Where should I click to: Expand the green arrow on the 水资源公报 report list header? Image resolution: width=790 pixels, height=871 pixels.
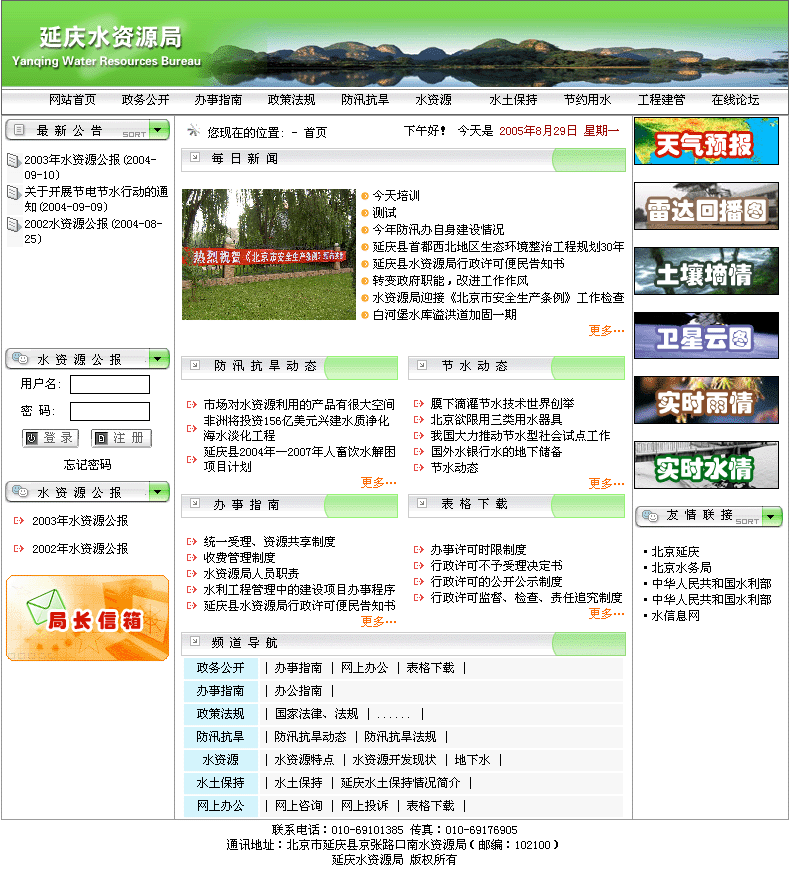click(x=158, y=492)
